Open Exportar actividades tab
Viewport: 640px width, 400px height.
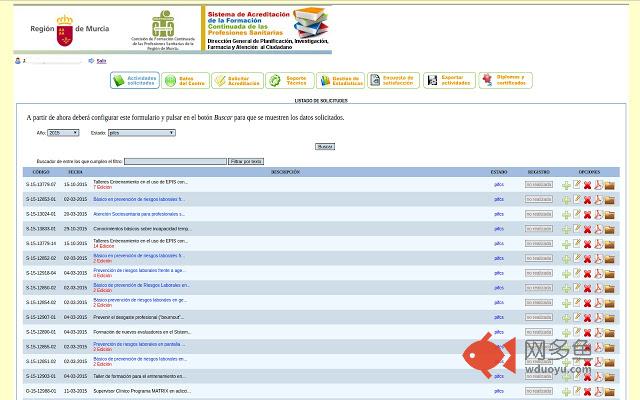tap(449, 80)
